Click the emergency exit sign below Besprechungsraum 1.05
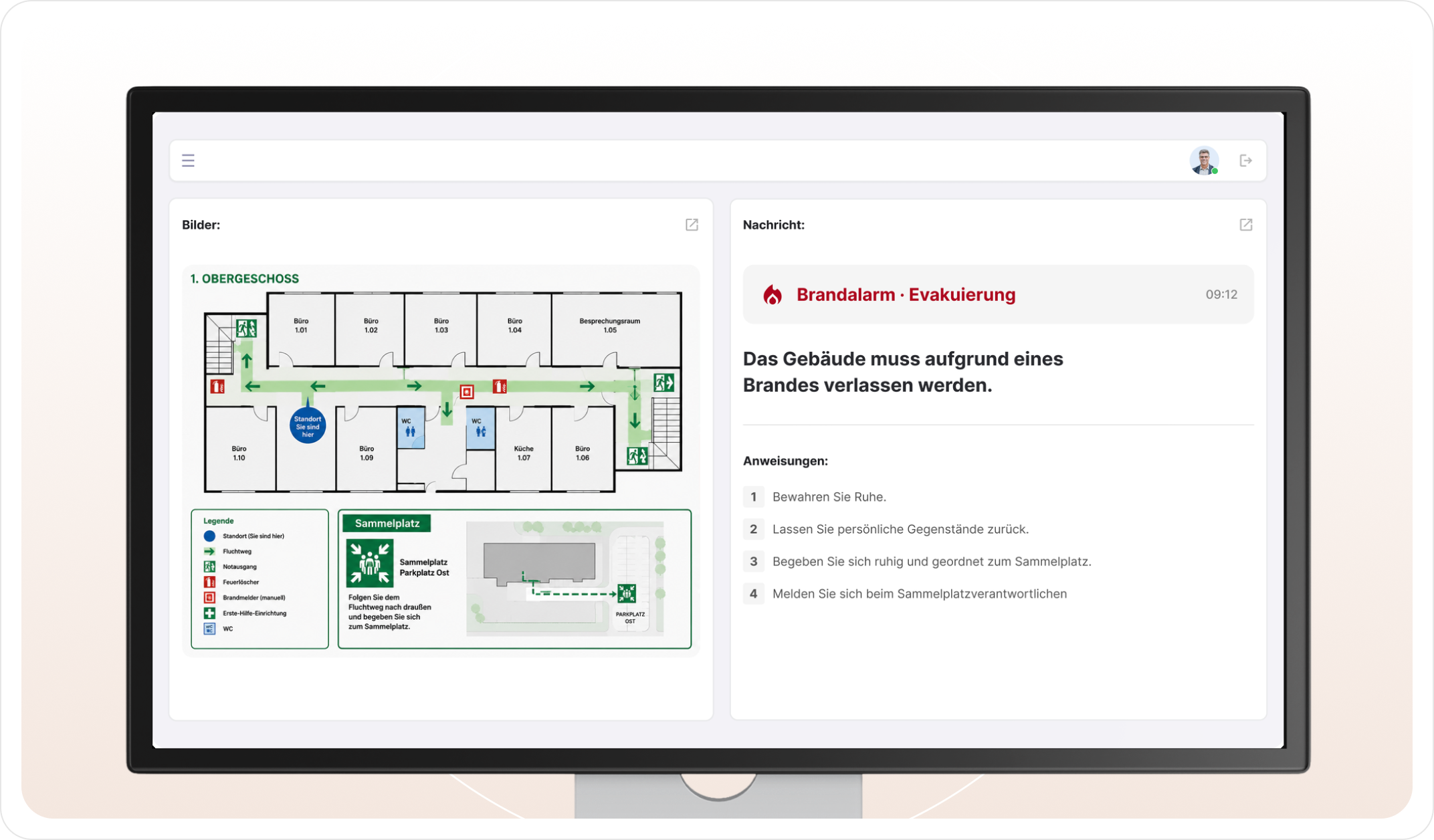Viewport: 1434px width, 840px height. click(663, 383)
